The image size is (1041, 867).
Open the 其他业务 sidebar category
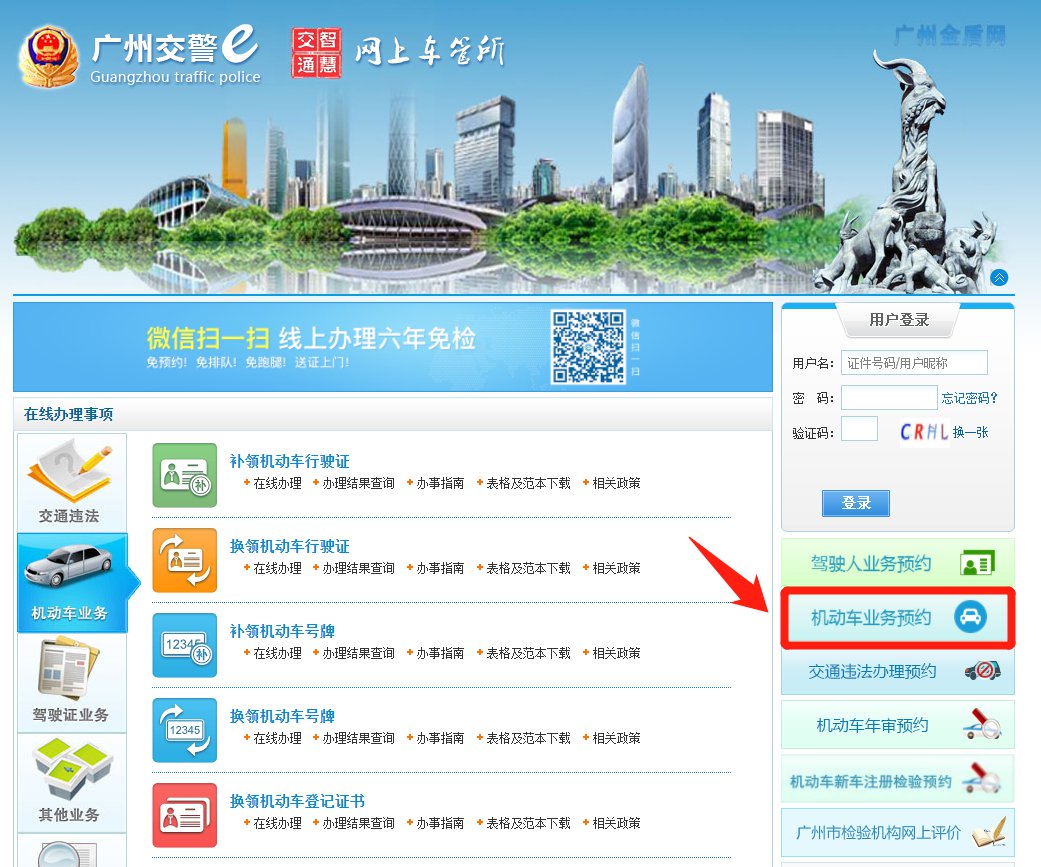72,783
